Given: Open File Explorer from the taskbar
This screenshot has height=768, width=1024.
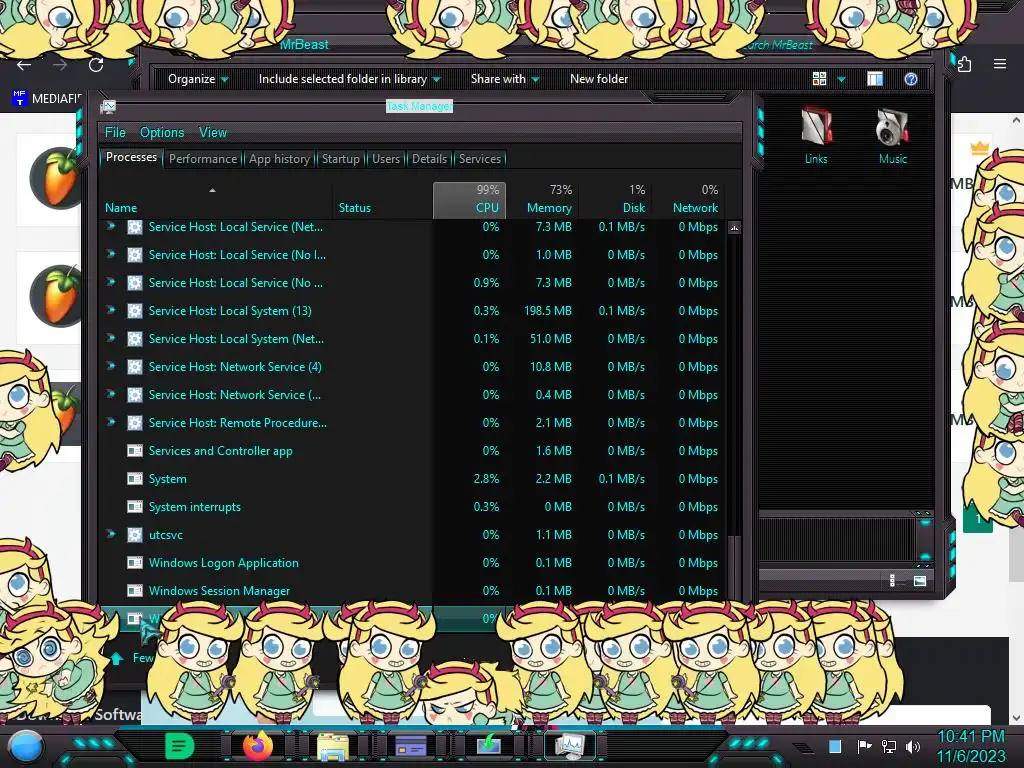Looking at the screenshot, I should click(x=332, y=746).
